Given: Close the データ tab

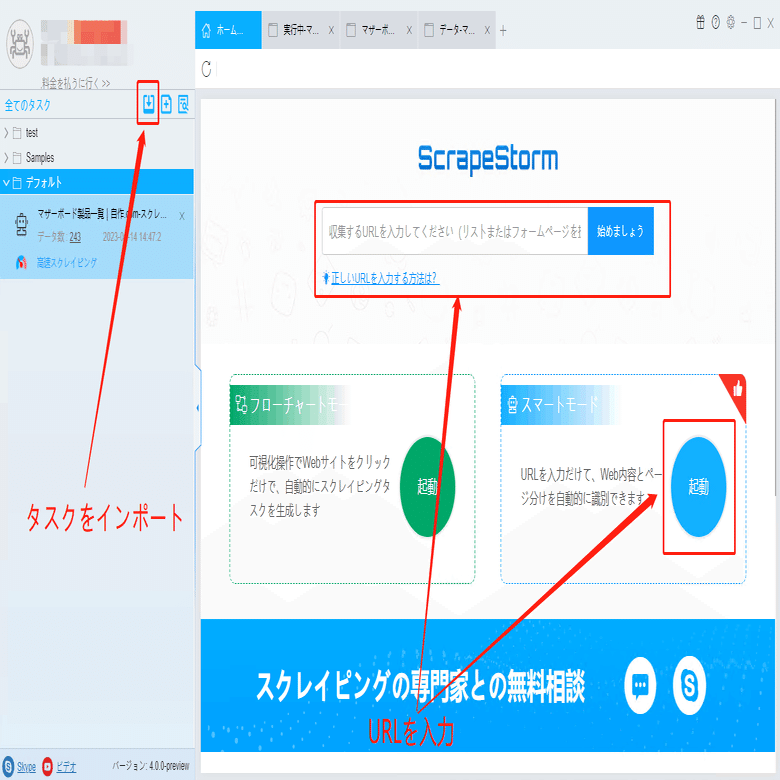Looking at the screenshot, I should coord(487,30).
